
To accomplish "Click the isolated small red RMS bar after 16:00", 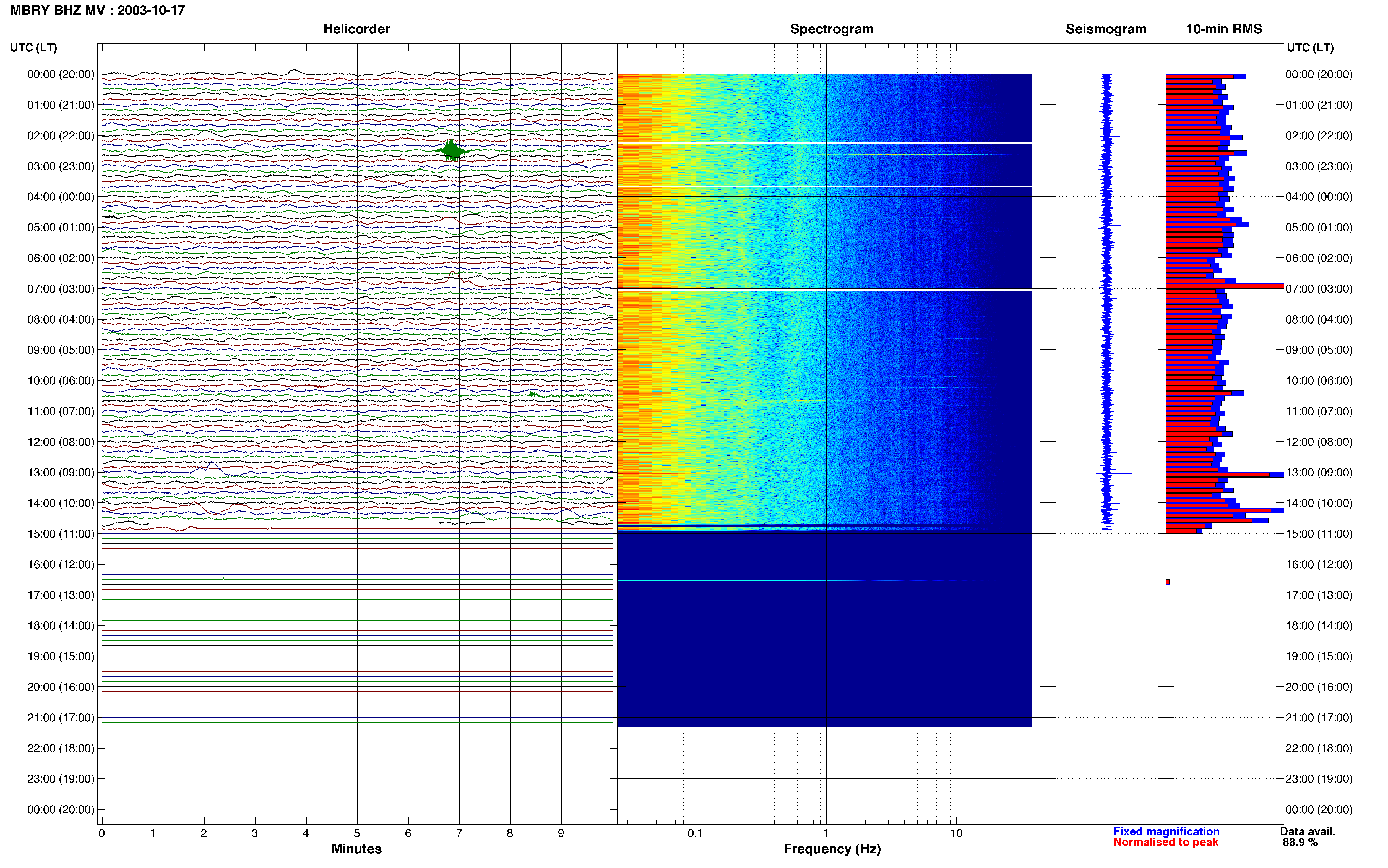I will pyautogui.click(x=1168, y=582).
